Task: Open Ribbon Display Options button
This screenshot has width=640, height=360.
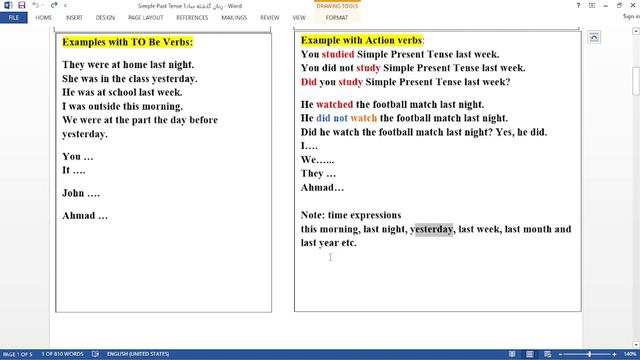Action: click(x=592, y=5)
